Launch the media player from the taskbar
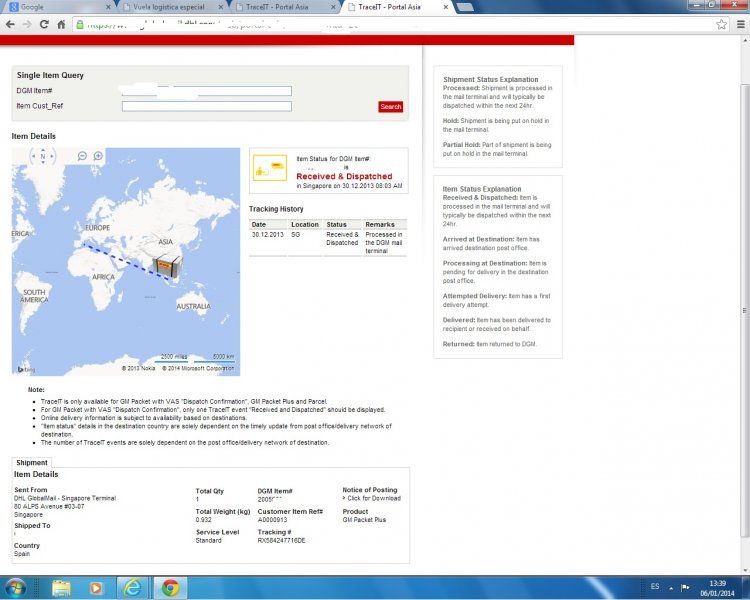 point(96,588)
